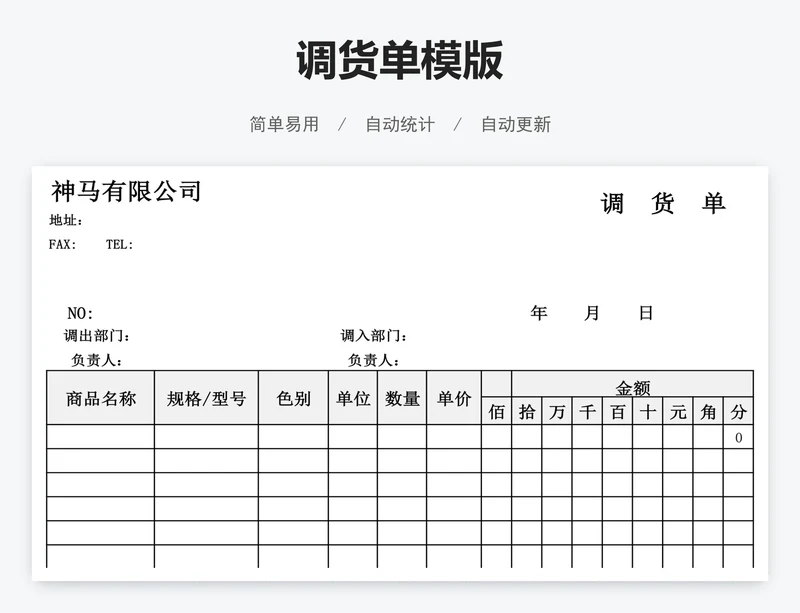Click the TEL: label
The height and width of the screenshot is (613, 800).
[119, 244]
